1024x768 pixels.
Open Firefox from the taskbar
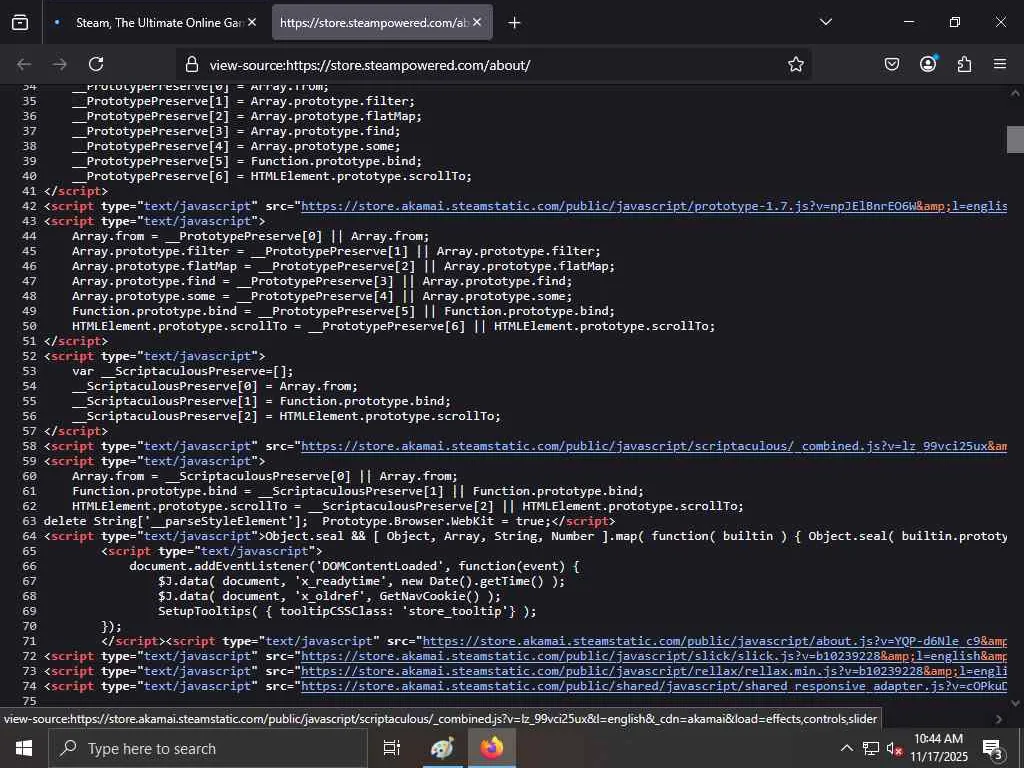pos(492,748)
